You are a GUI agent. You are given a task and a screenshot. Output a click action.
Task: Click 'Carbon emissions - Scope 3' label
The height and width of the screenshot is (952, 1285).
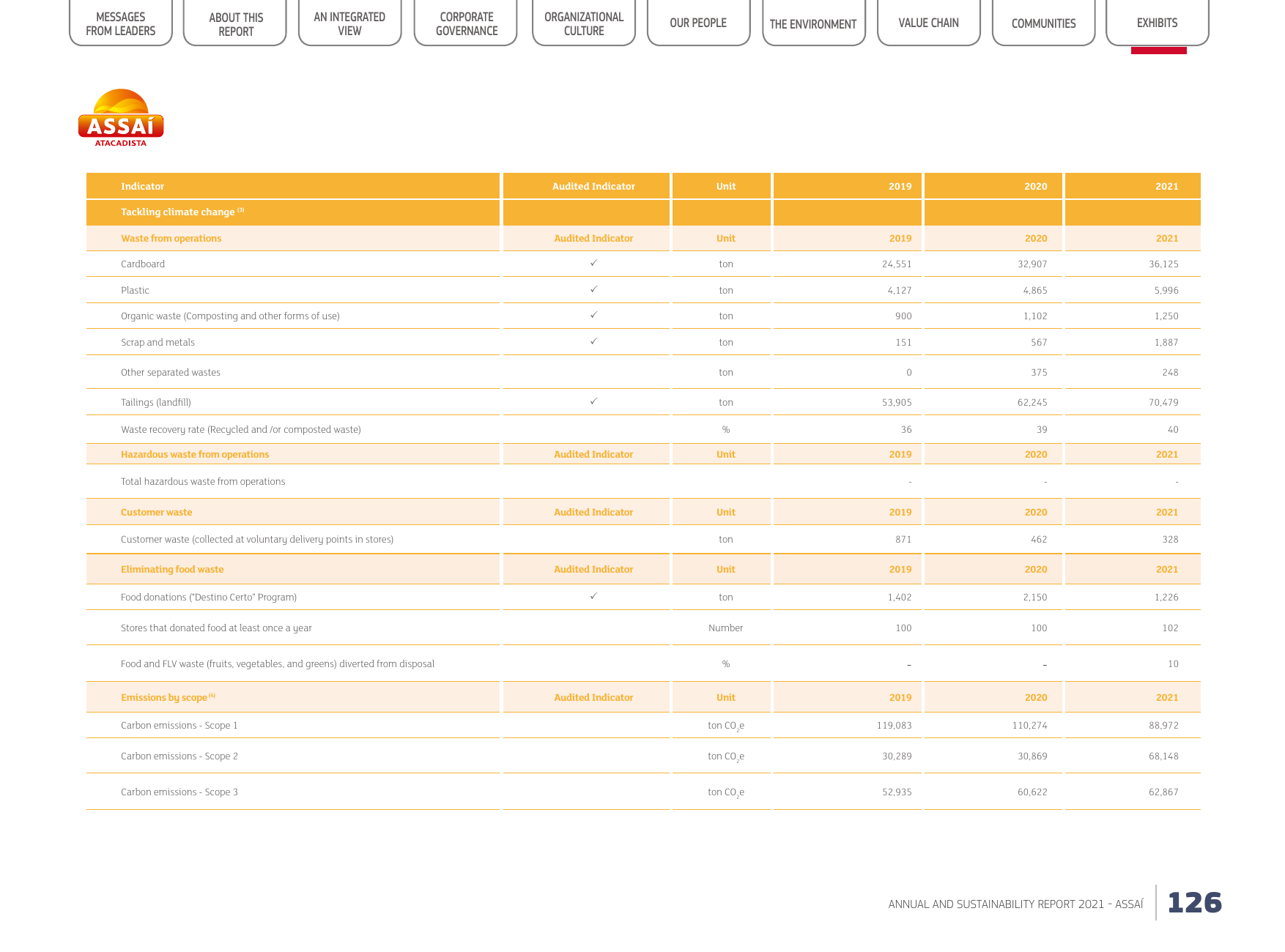[x=179, y=792]
